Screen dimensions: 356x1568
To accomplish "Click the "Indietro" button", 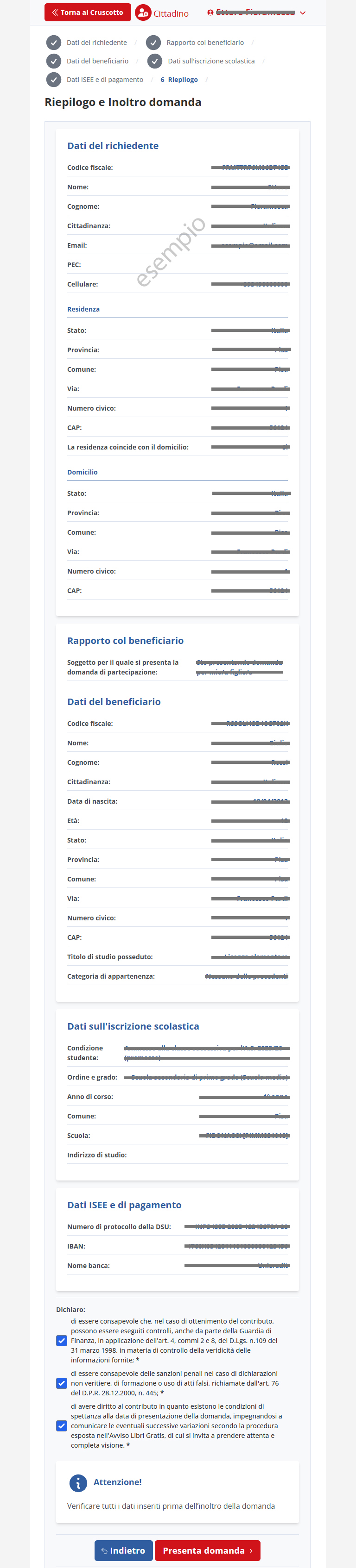I will [x=124, y=1550].
